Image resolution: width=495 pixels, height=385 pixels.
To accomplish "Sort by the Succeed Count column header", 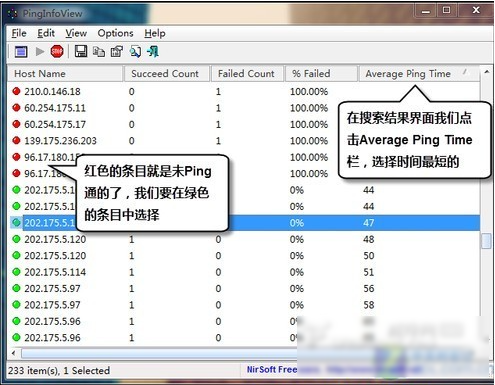I will point(167,74).
